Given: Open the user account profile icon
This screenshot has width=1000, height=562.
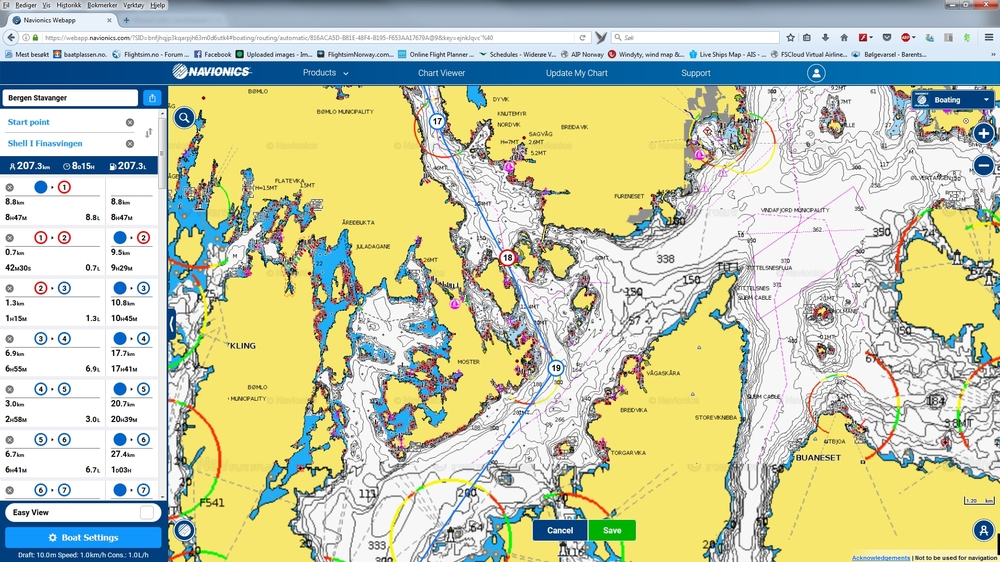Looking at the screenshot, I should (816, 73).
